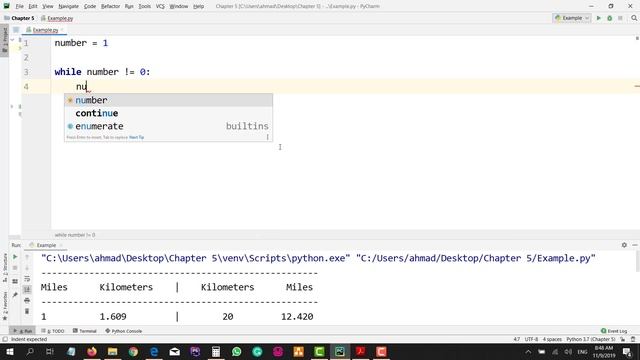640x360 pixels.
Task: Open the memory indicator icon in status bar
Action: (x=633, y=339)
